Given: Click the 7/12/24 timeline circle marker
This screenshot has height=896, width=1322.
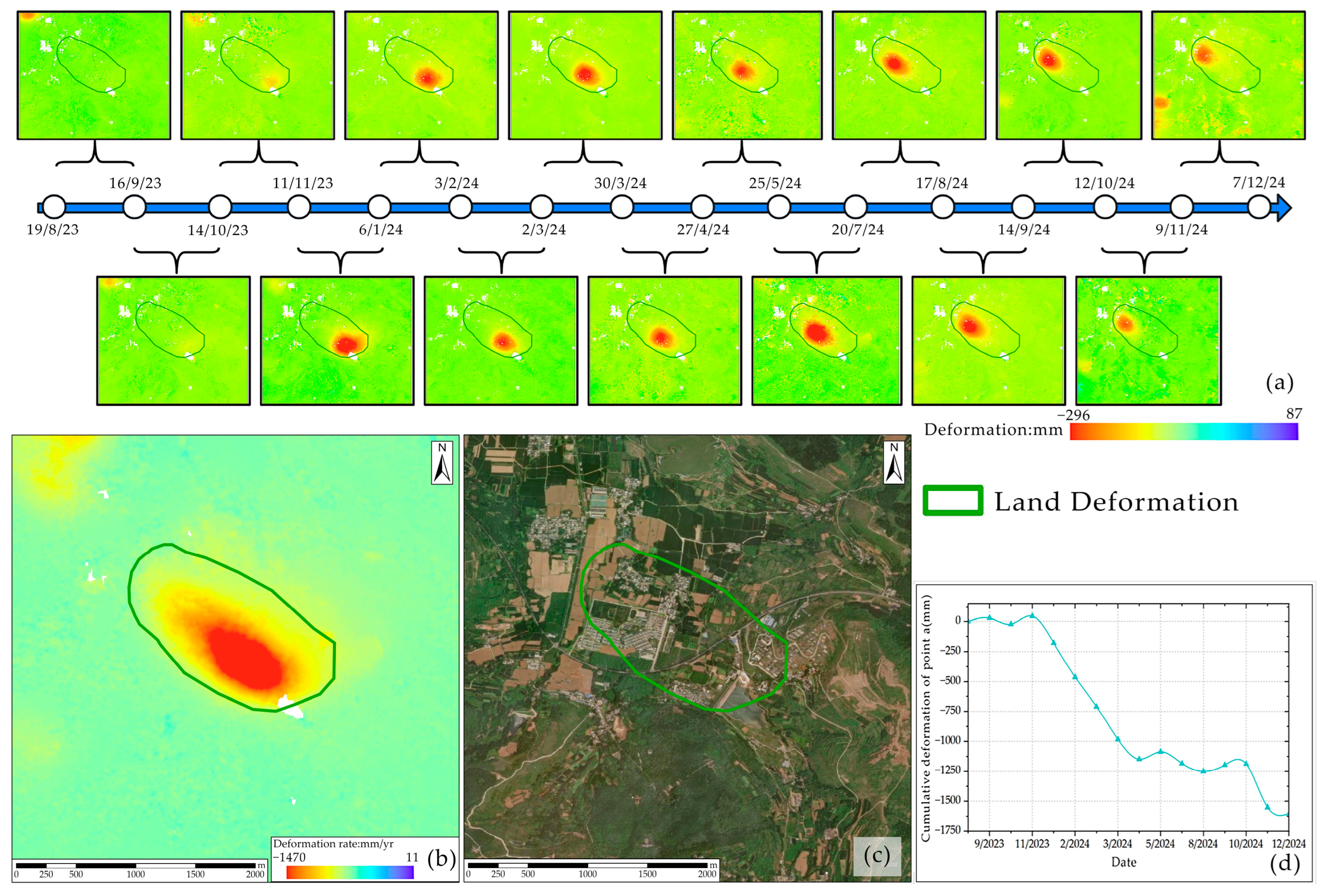Looking at the screenshot, I should 1259,207.
